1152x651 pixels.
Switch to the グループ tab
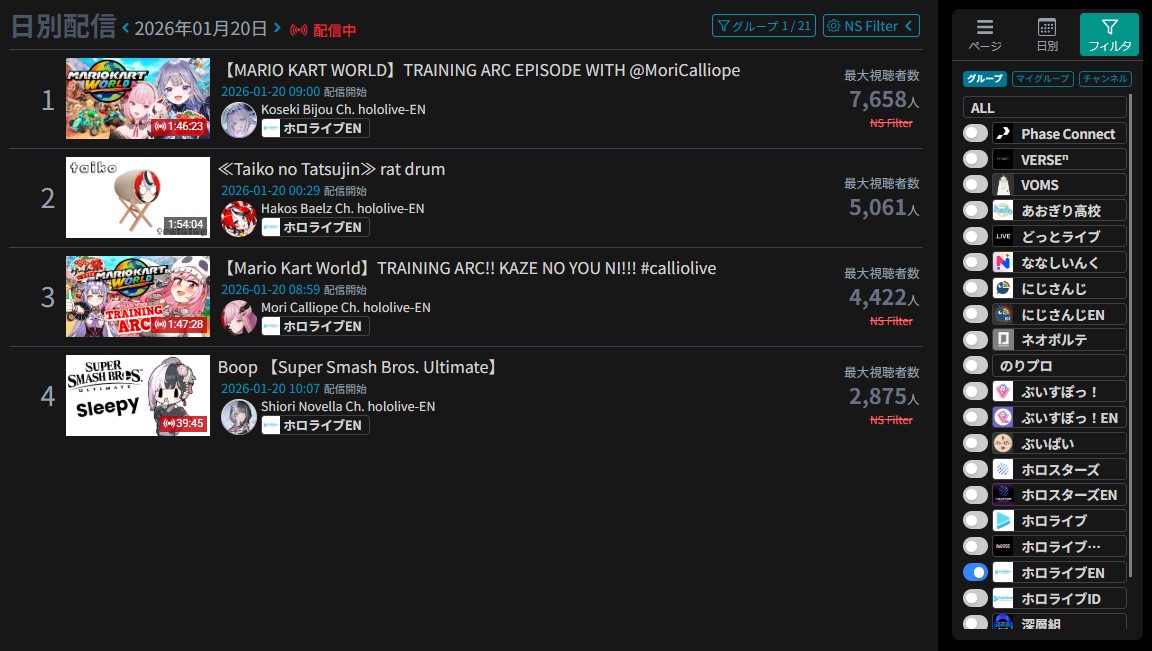tap(984, 79)
